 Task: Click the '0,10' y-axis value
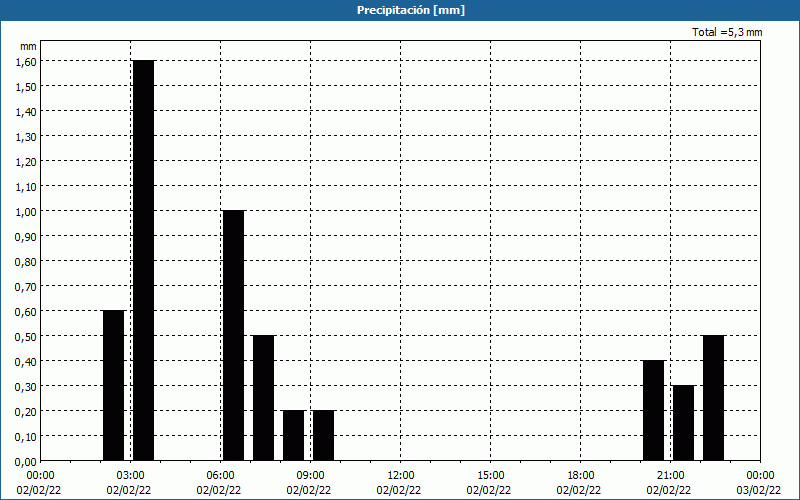(26, 436)
